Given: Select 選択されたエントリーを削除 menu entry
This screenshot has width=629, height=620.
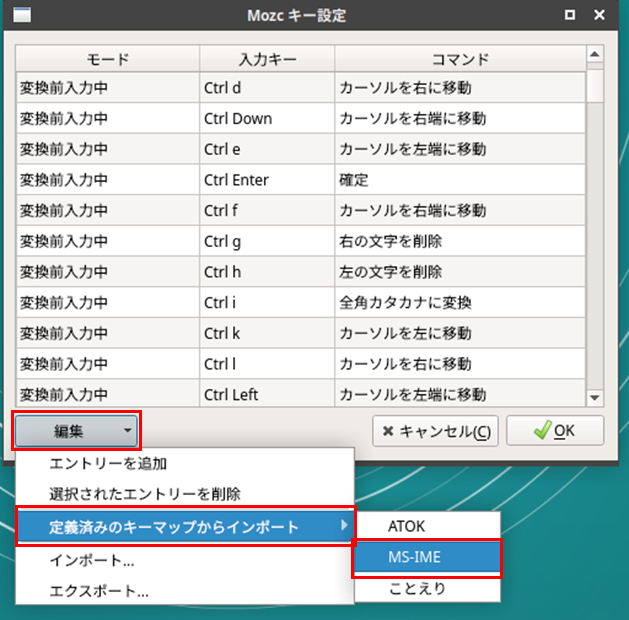Looking at the screenshot, I should 185,494.
